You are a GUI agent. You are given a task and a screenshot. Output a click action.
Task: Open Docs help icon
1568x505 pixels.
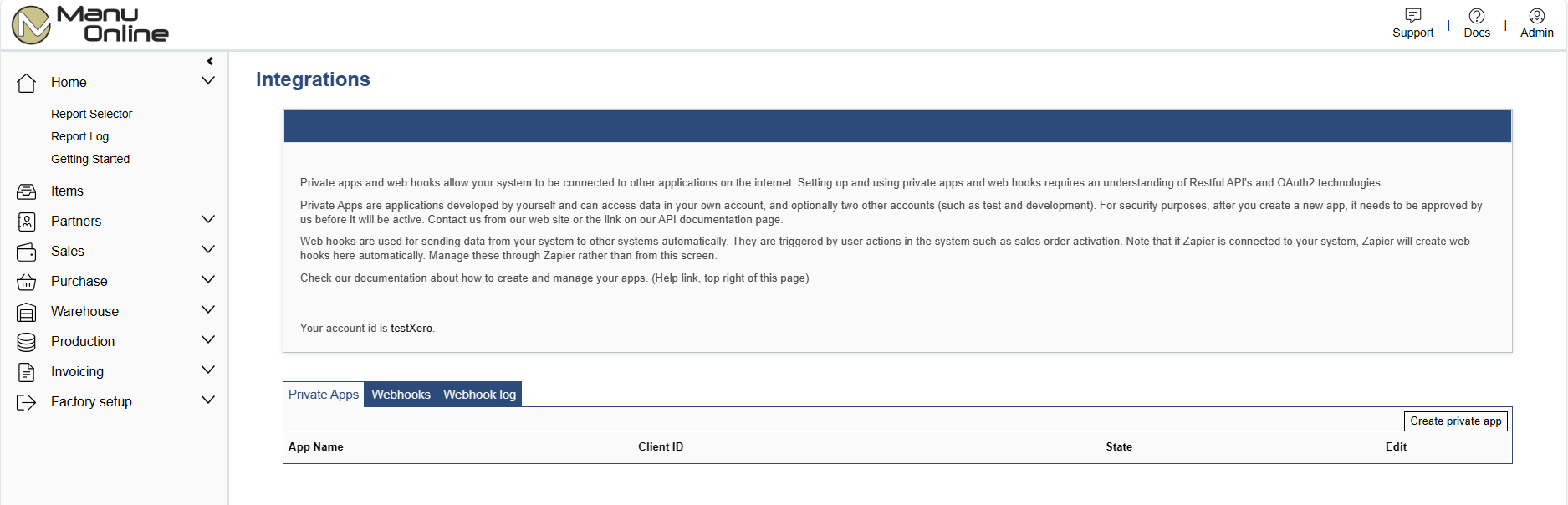(1476, 16)
